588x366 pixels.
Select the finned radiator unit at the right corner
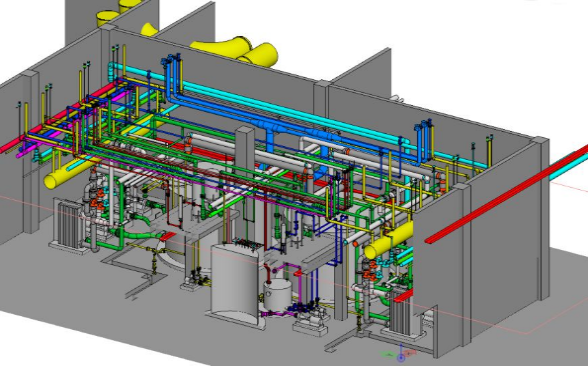tap(400, 314)
